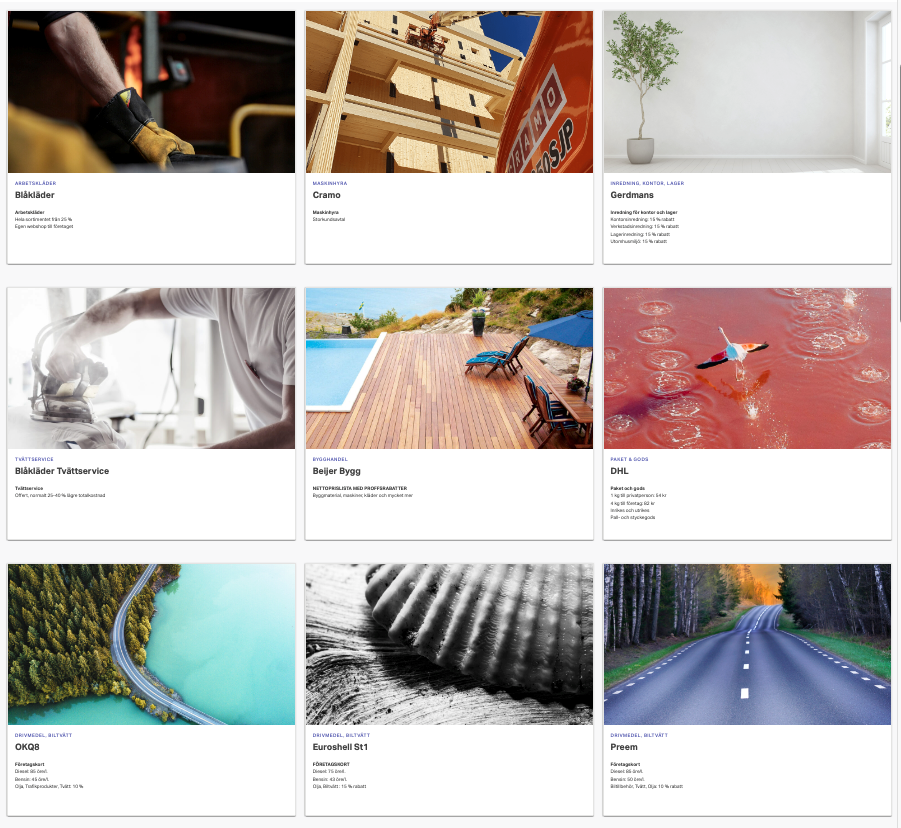Click the Preem heading
This screenshot has width=901, height=828.
(623, 747)
